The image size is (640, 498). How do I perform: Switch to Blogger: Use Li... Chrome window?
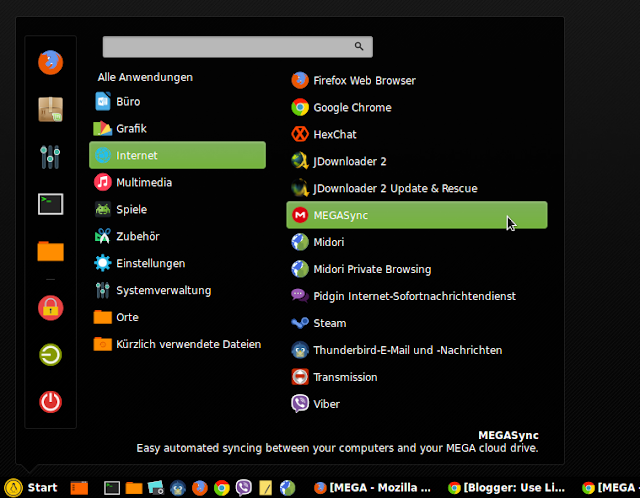506,487
